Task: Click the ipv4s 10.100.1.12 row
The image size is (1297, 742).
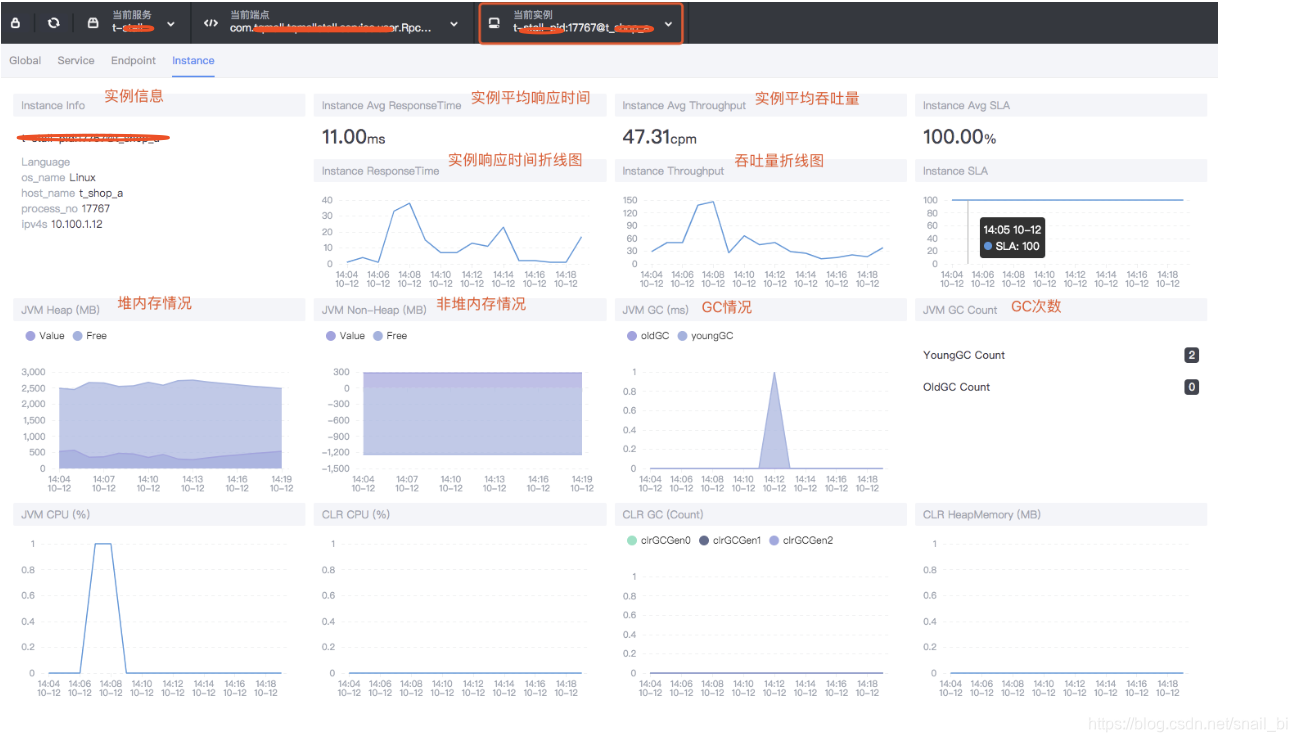Action: (61, 224)
